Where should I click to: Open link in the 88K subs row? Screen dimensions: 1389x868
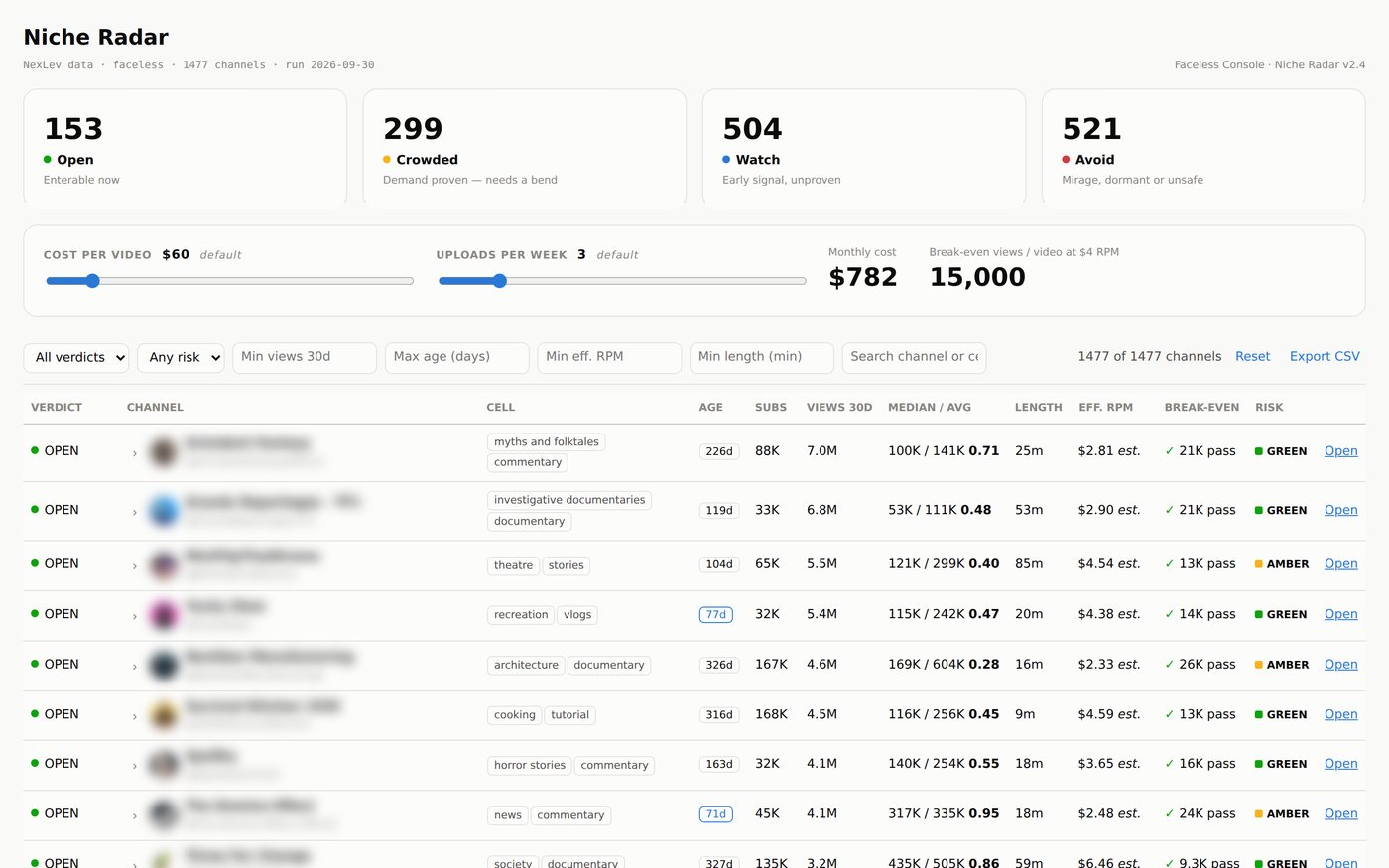(x=1340, y=451)
